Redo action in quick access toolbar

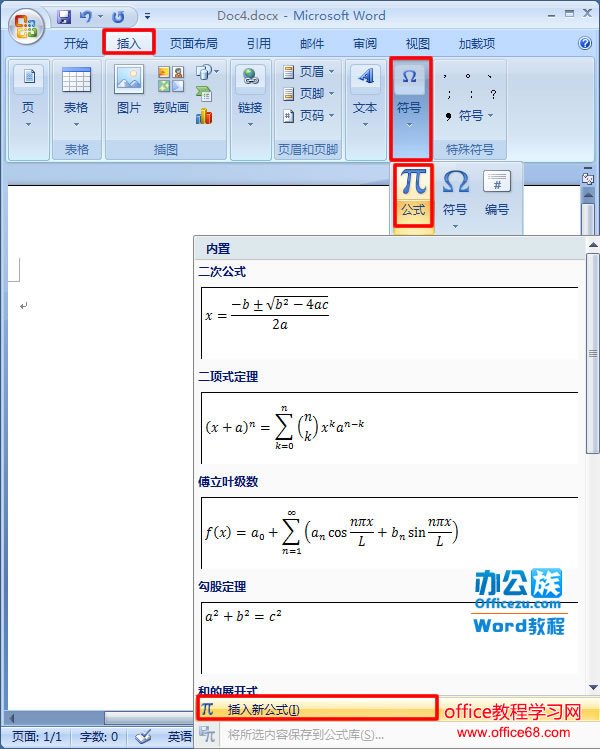coord(118,17)
